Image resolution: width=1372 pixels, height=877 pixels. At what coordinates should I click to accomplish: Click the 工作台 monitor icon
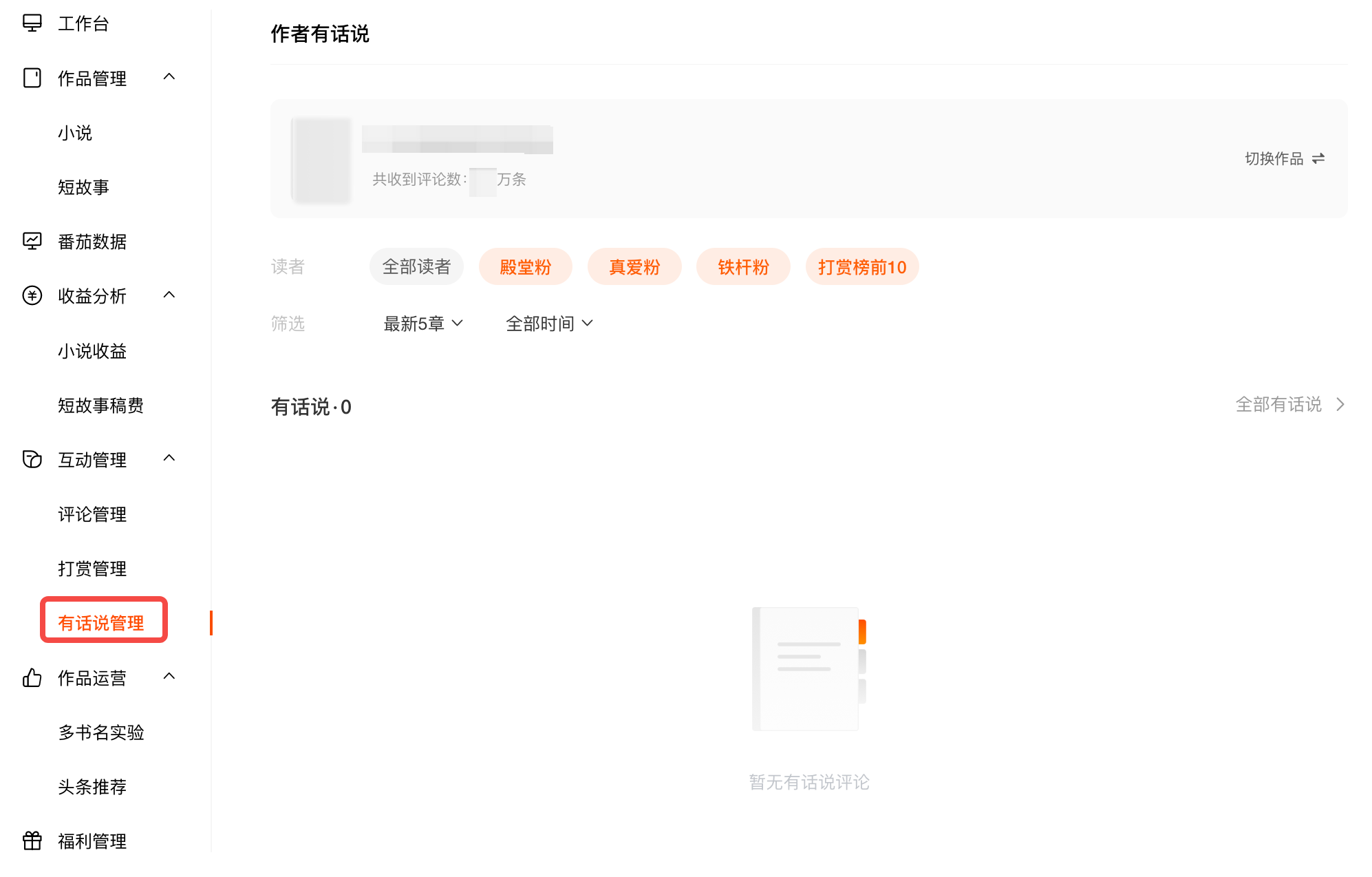(x=32, y=23)
